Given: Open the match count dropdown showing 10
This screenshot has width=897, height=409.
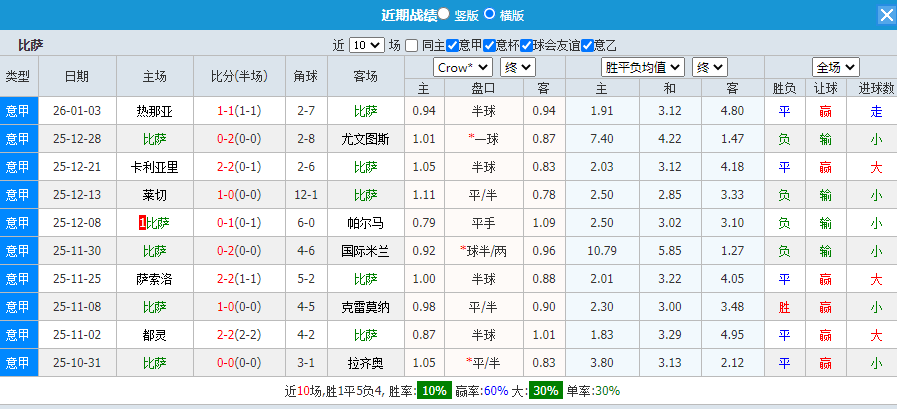Looking at the screenshot, I should tap(366, 45).
